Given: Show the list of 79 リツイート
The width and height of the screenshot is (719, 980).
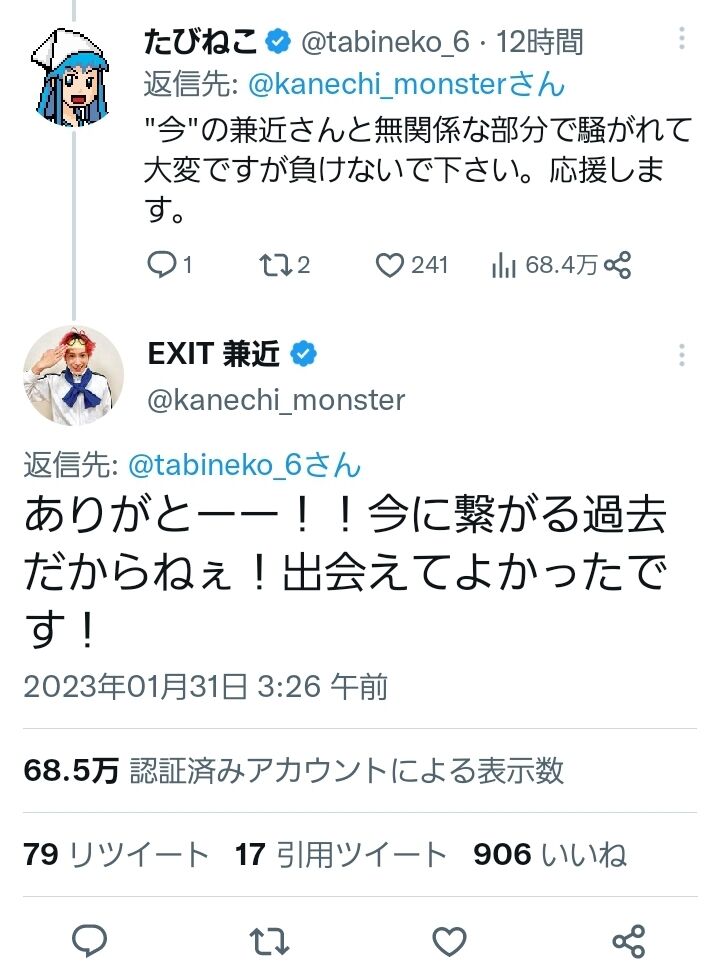Looking at the screenshot, I should click(116, 854).
